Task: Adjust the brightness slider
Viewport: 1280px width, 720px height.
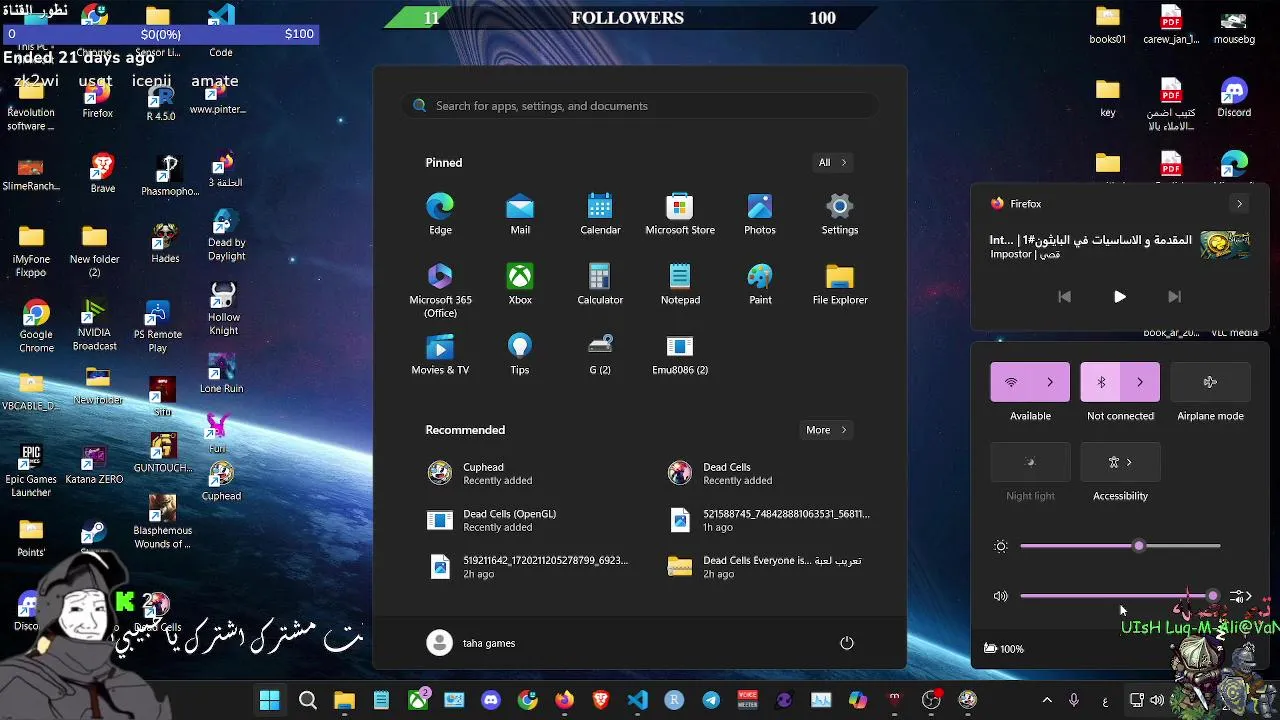Action: (1120, 546)
